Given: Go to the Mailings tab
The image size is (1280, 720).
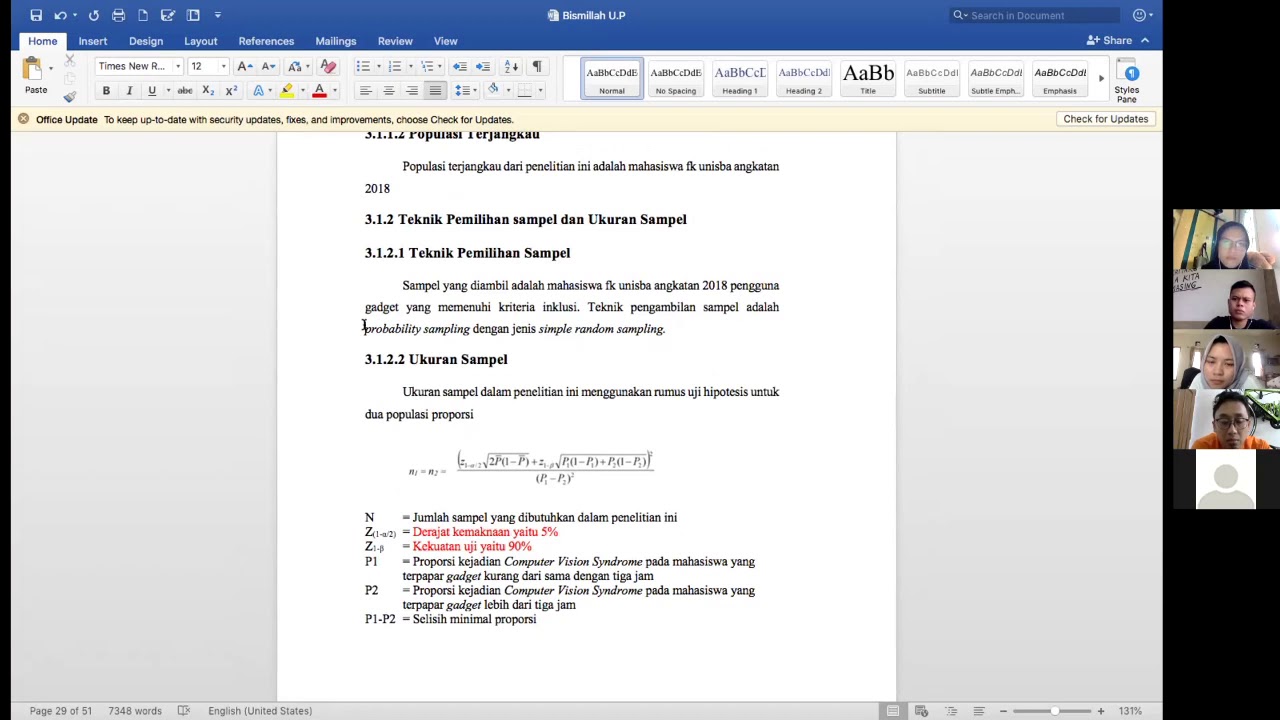Looking at the screenshot, I should [336, 41].
